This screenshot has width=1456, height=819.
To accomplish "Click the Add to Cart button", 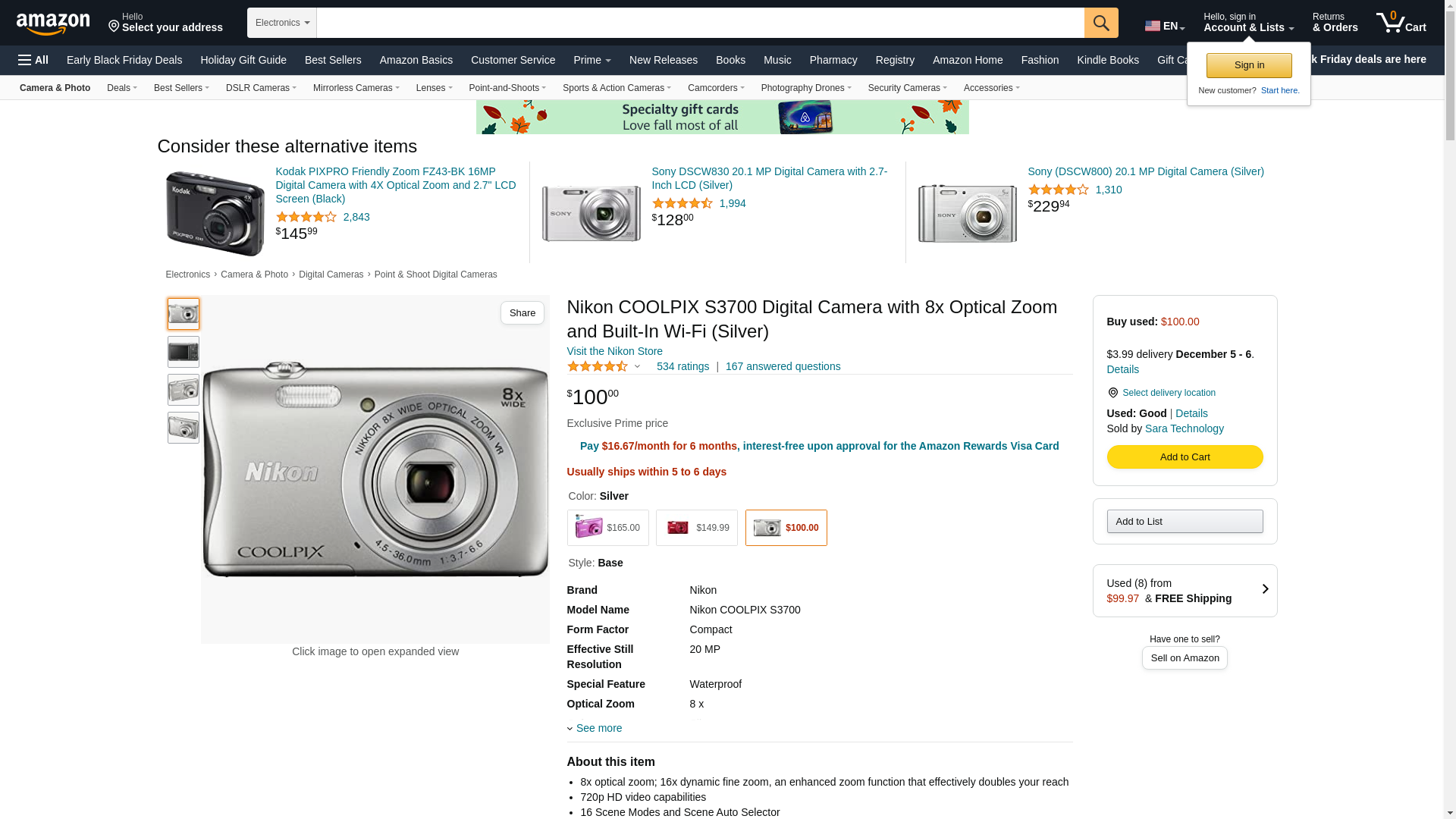I will (1185, 457).
